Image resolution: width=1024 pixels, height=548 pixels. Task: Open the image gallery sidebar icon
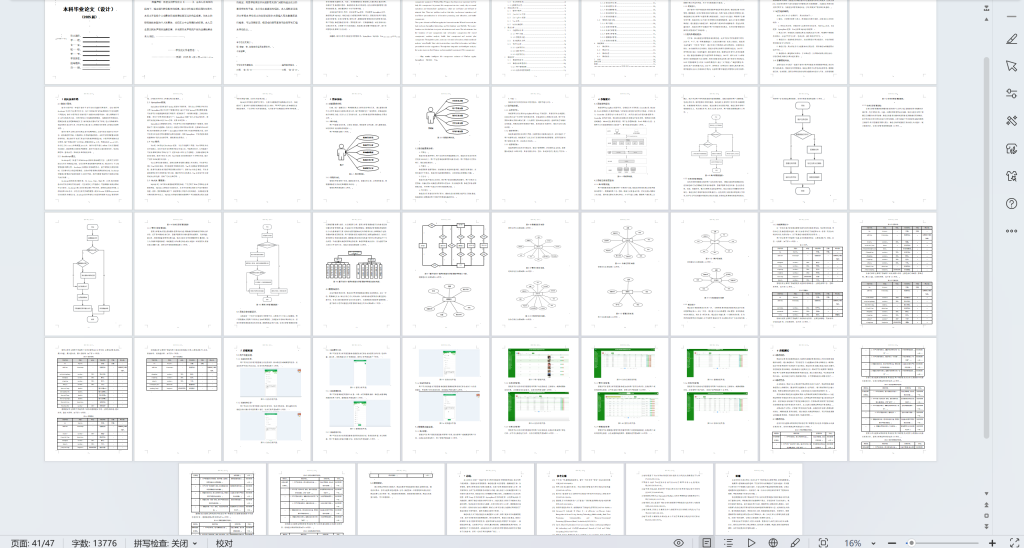pyautogui.click(x=1012, y=148)
